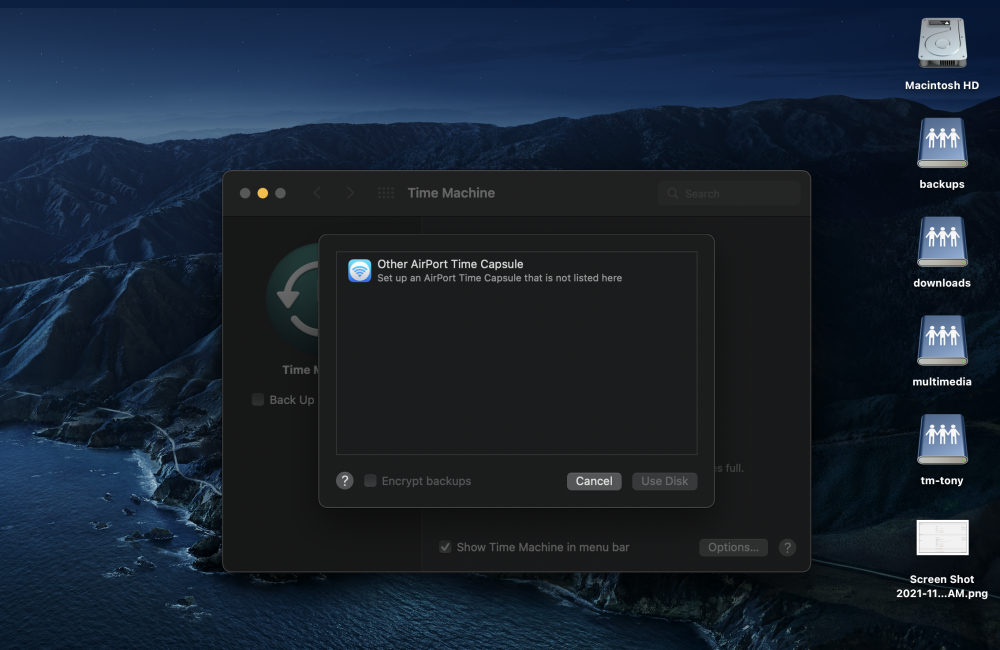Click the 'downloads' volume label

942,283
